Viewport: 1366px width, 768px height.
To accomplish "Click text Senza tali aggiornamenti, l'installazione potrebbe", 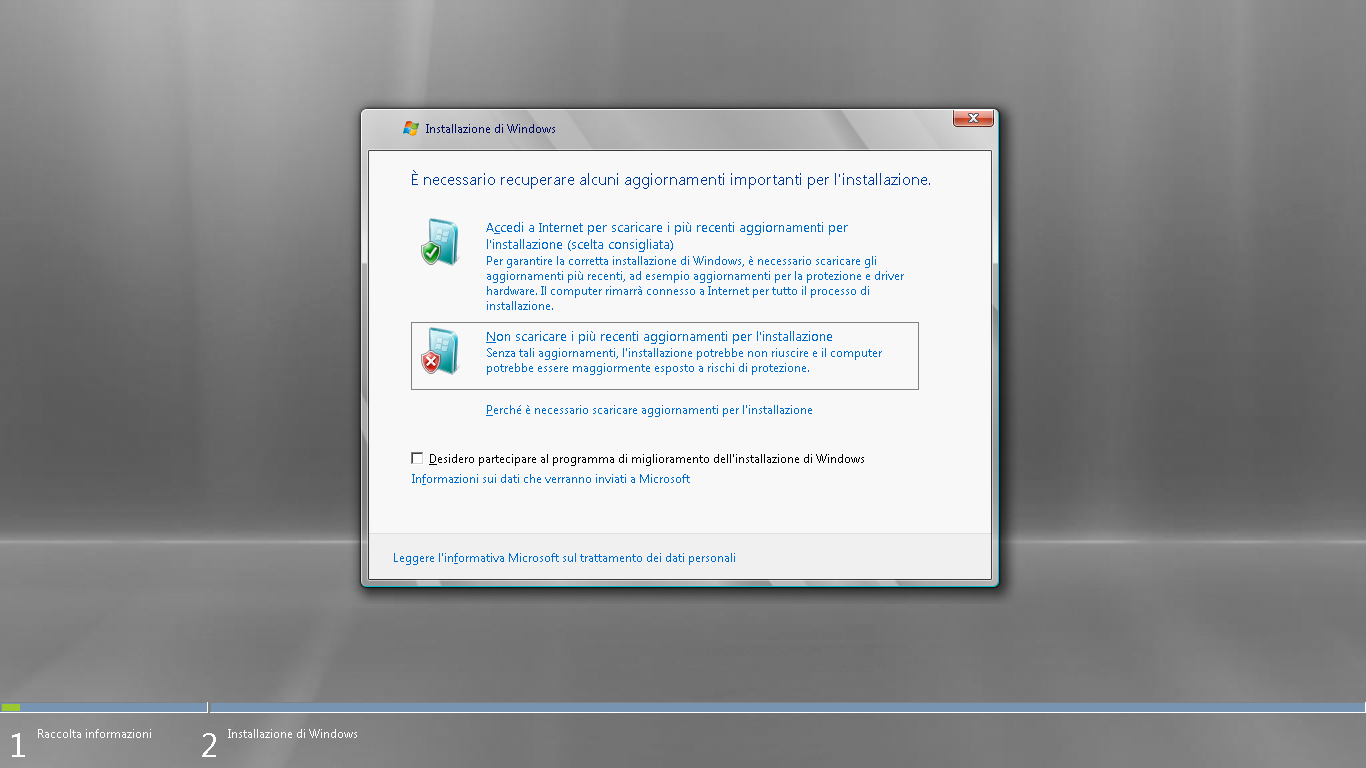I will pyautogui.click(x=684, y=360).
